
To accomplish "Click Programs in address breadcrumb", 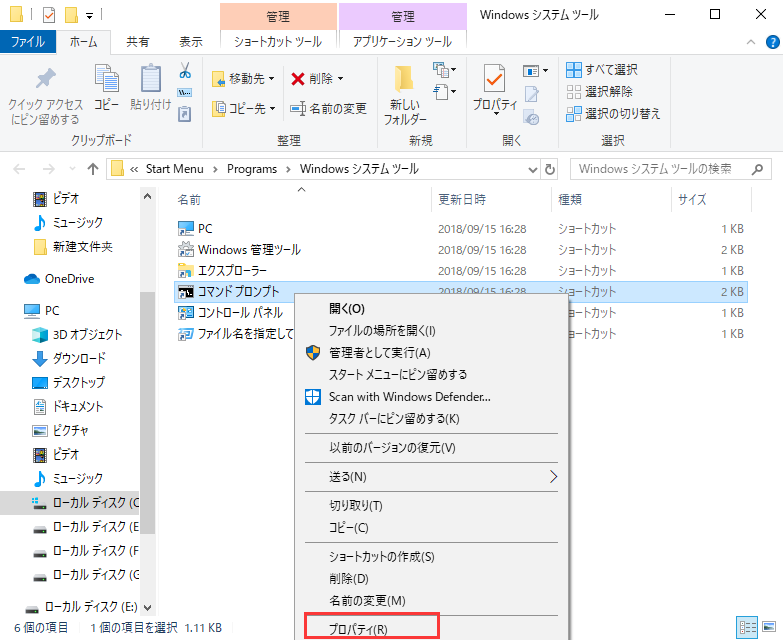I will pyautogui.click(x=252, y=169).
